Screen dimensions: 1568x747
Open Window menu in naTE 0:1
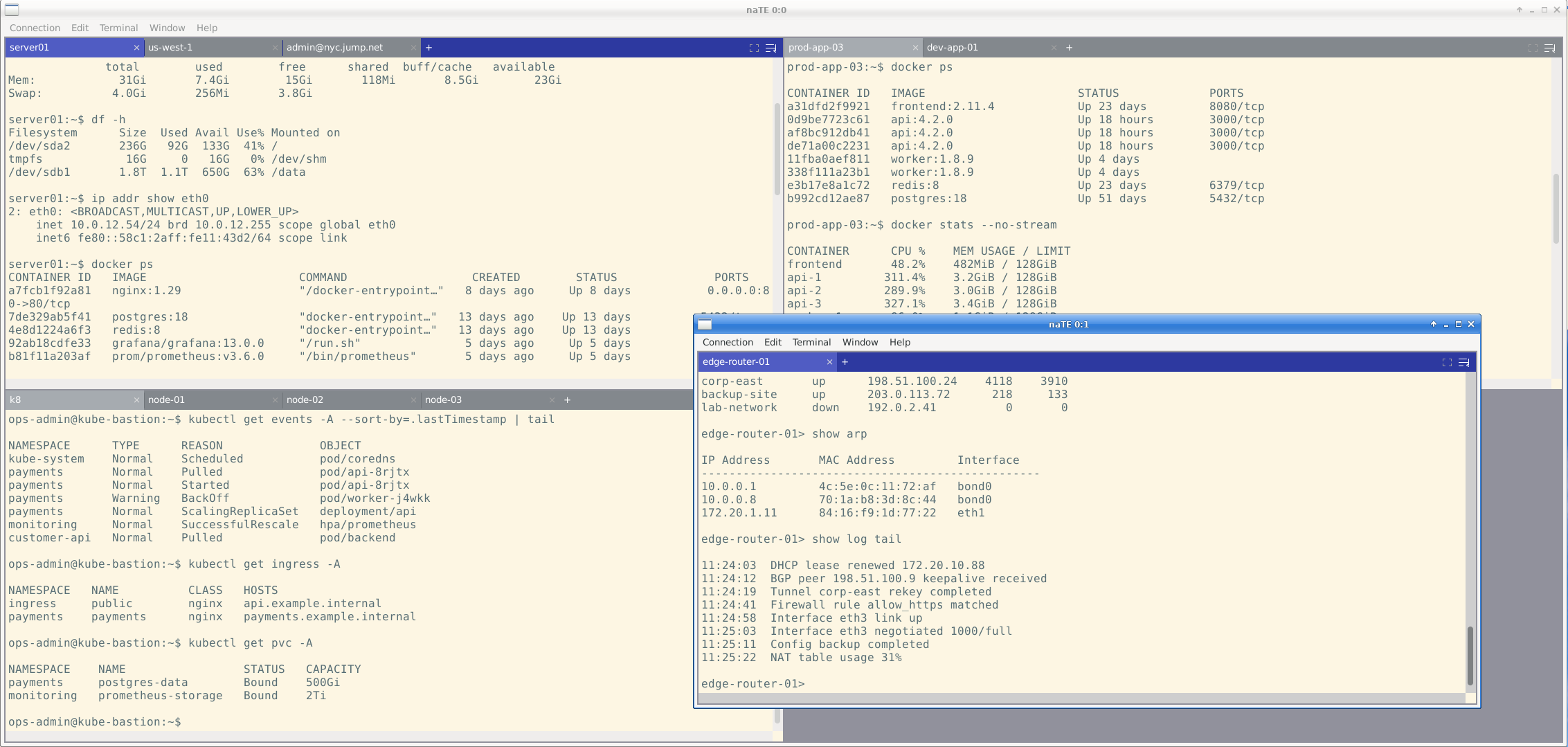tap(860, 343)
